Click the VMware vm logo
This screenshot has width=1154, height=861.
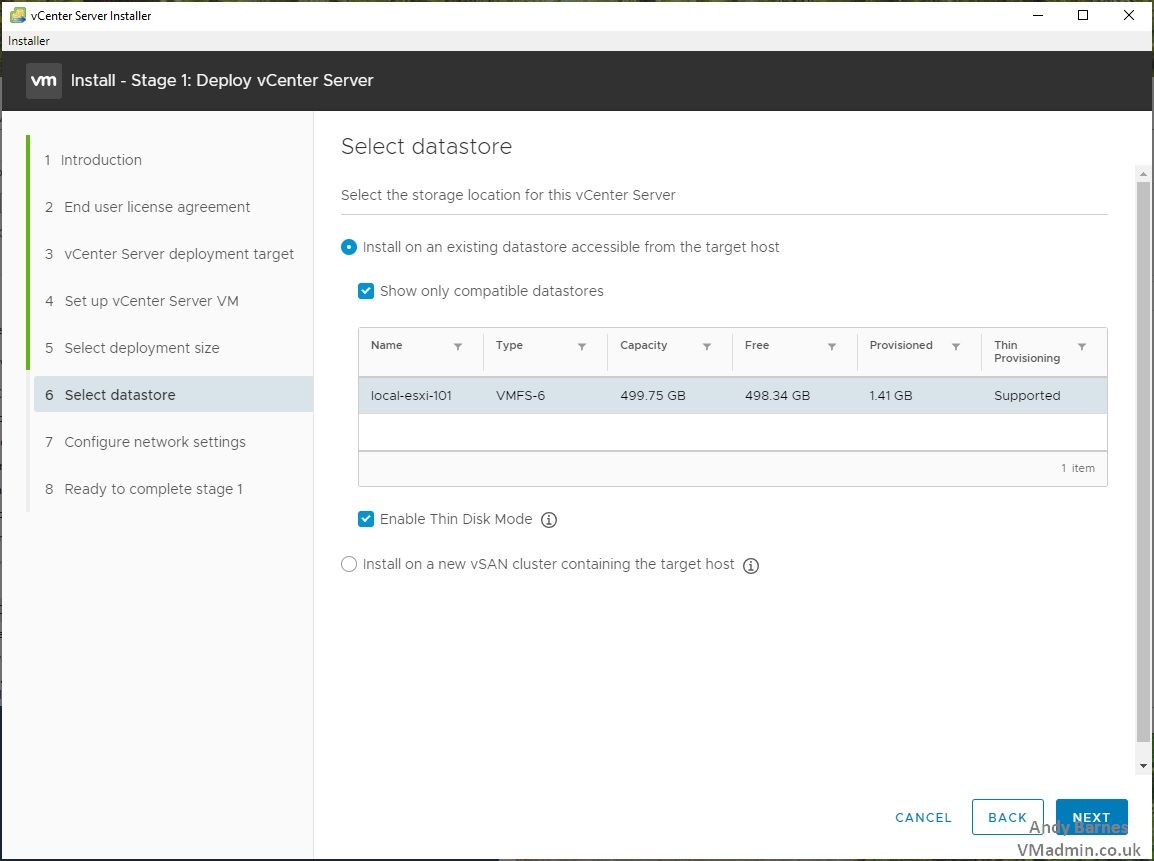[x=44, y=80]
